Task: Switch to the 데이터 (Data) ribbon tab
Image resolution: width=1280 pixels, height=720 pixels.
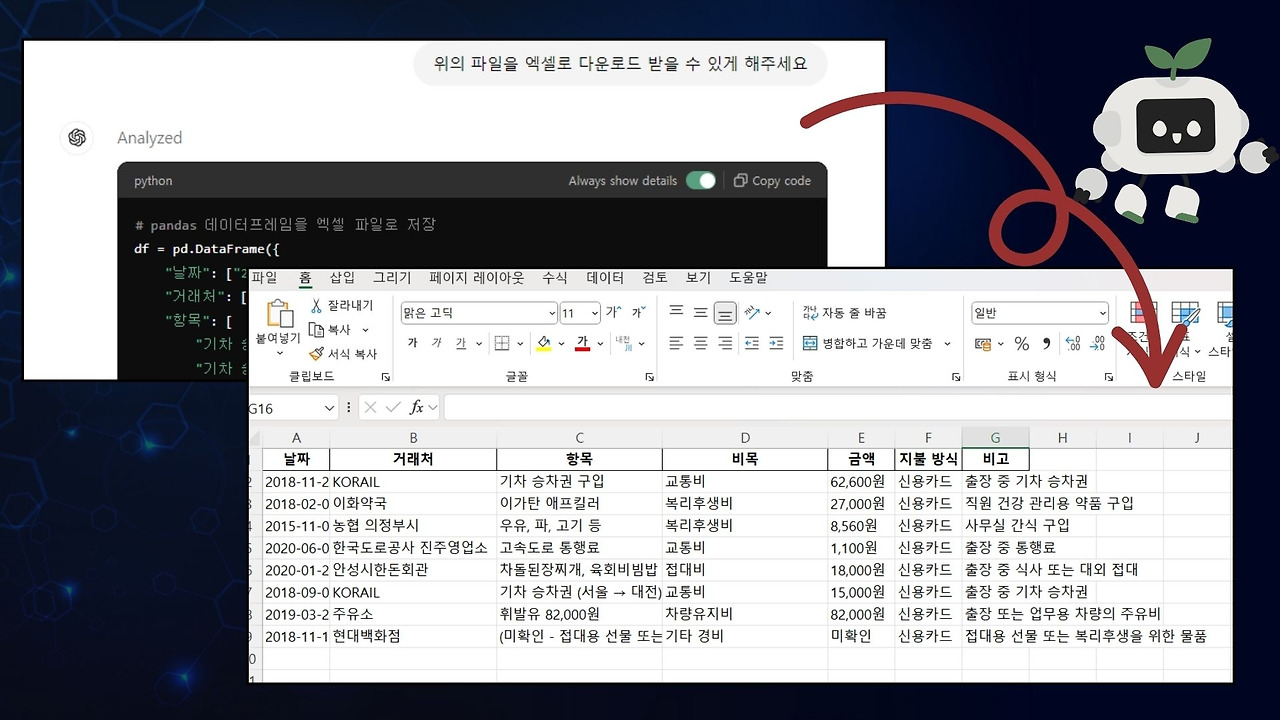Action: [x=605, y=278]
